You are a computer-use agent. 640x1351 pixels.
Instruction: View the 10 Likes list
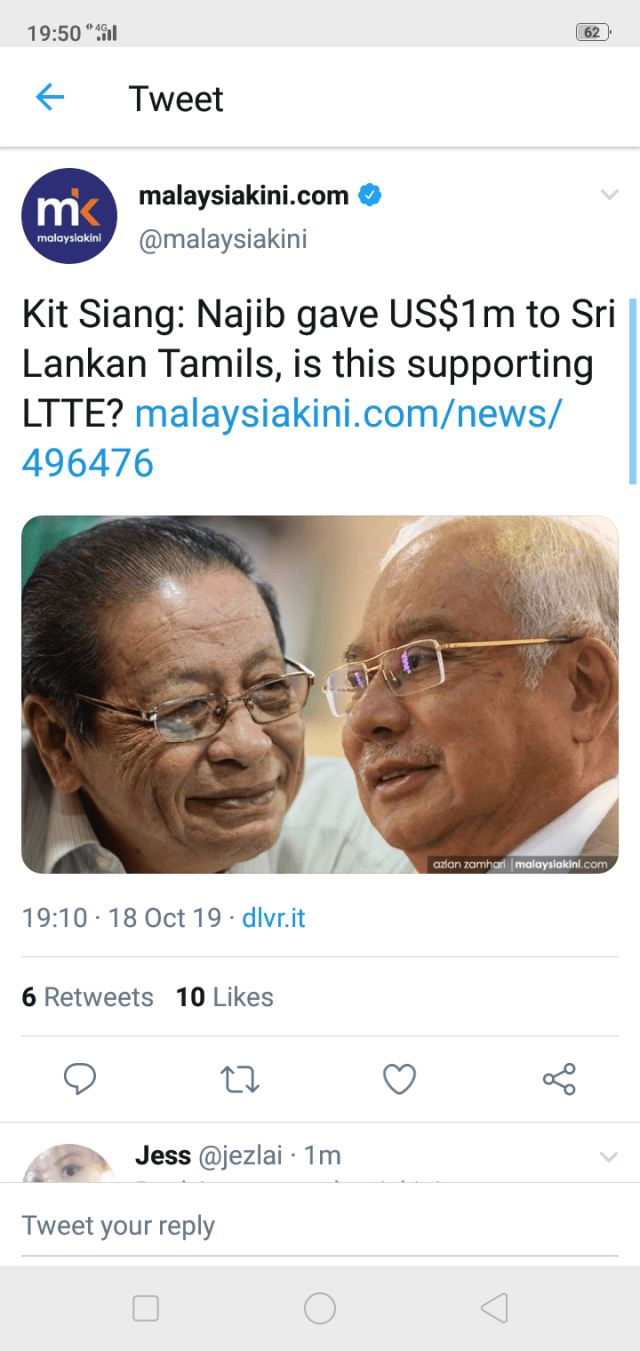coord(224,997)
